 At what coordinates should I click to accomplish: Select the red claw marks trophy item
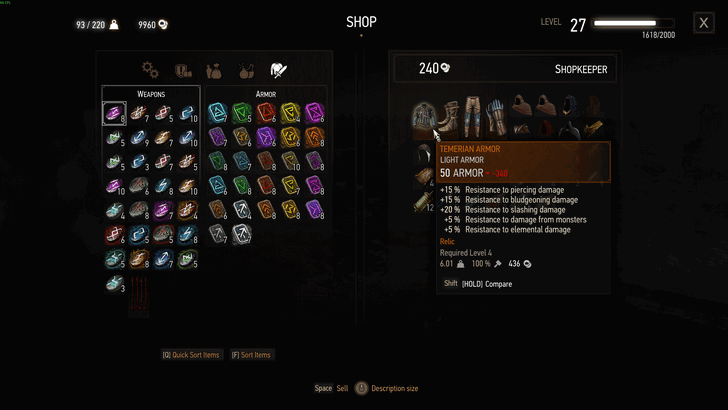coord(139,296)
